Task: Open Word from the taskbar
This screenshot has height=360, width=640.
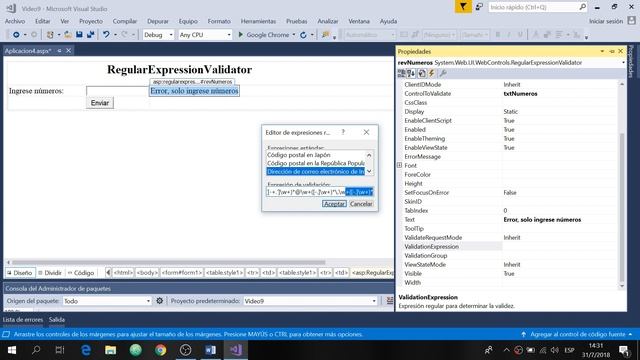Action: (x=210, y=350)
